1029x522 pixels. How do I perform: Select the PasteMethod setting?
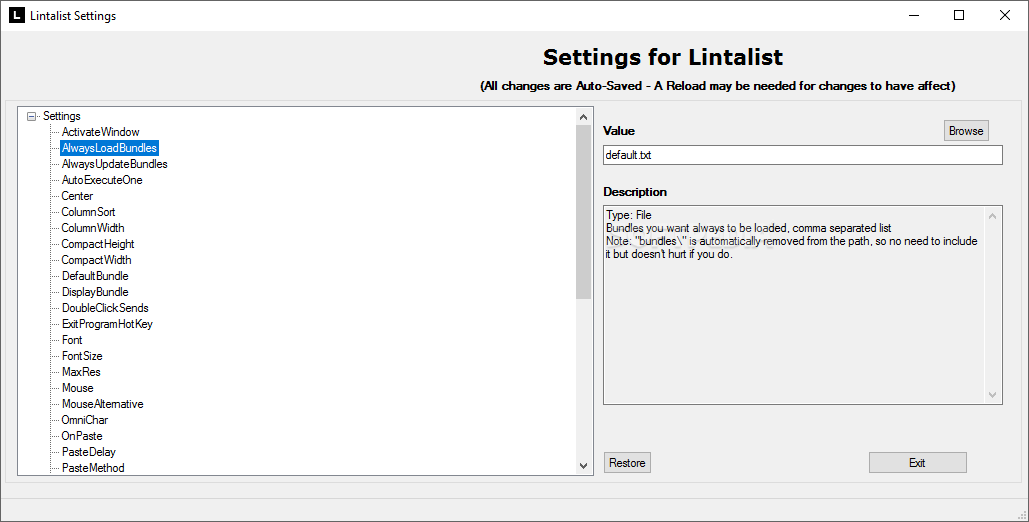pyautogui.click(x=93, y=468)
